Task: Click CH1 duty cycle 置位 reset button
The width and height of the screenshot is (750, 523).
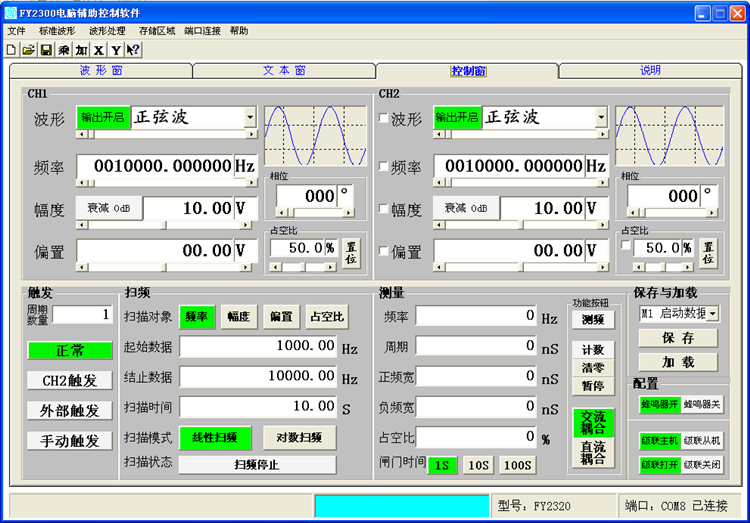Action: 352,253
